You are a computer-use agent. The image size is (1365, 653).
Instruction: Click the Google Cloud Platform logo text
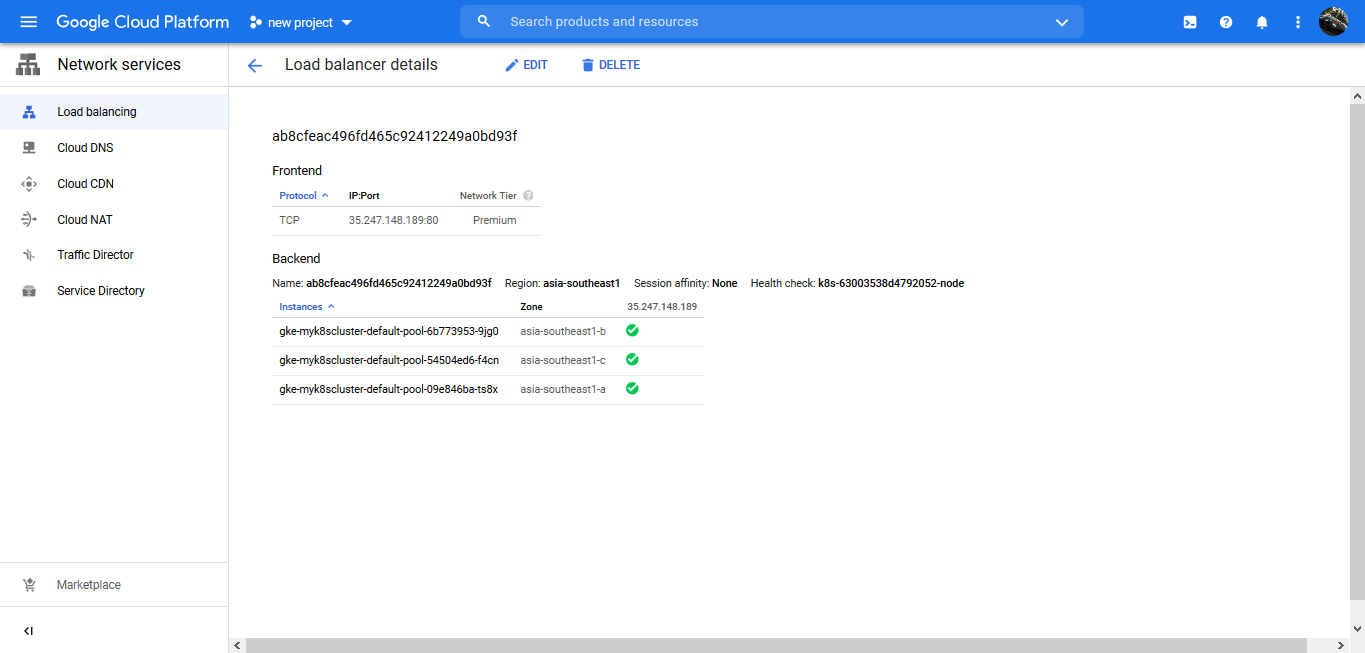coord(142,22)
